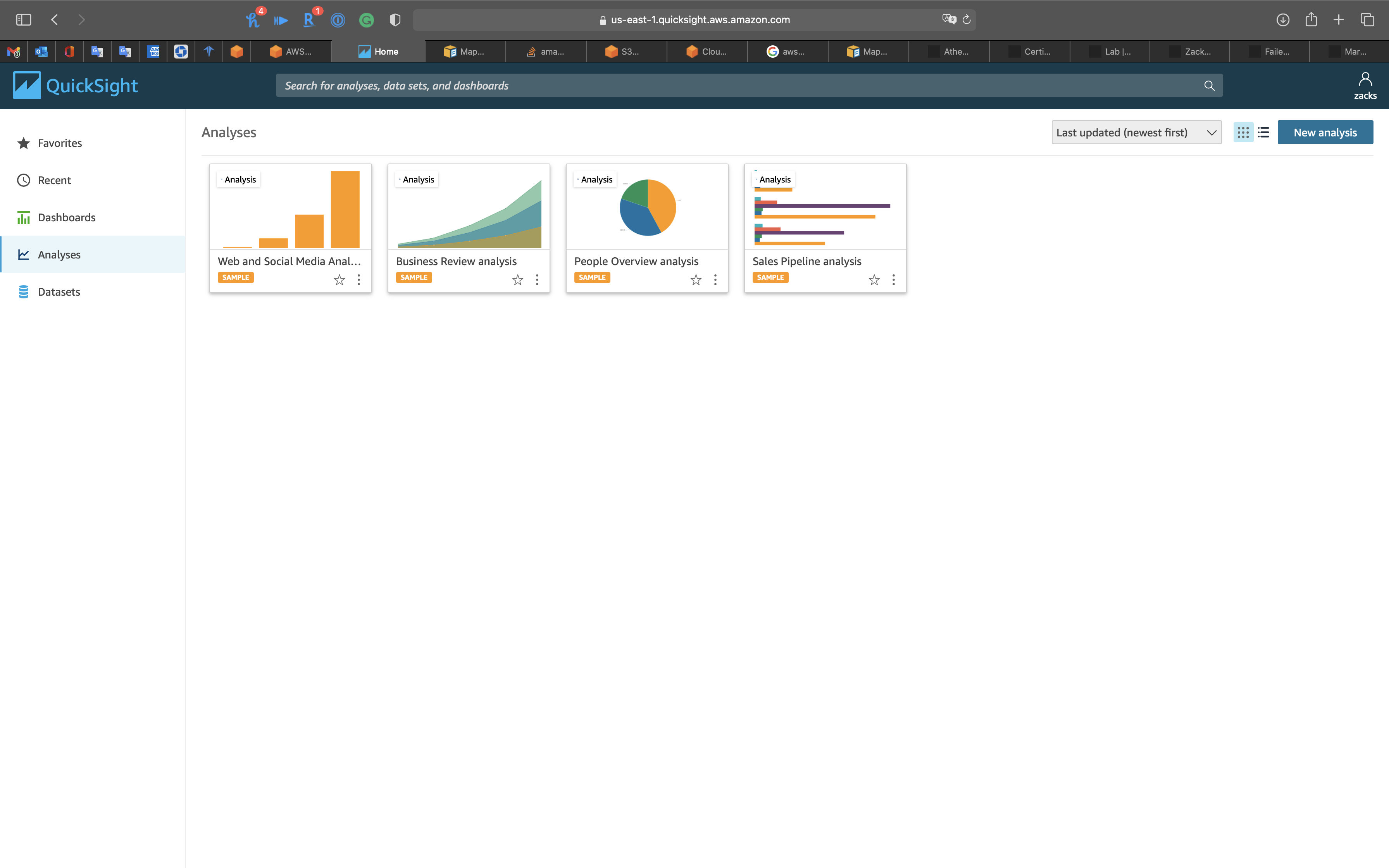Viewport: 1389px width, 868px height.
Task: Open browser downloads icon
Action: [x=1282, y=19]
